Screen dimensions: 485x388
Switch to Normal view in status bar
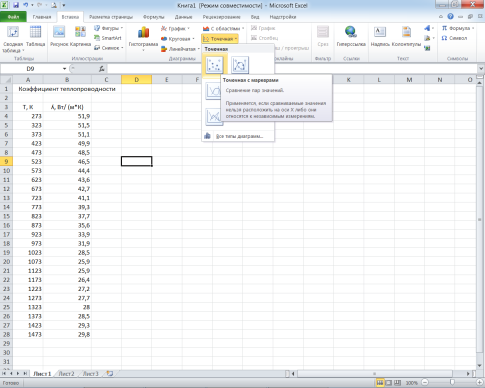point(380,383)
